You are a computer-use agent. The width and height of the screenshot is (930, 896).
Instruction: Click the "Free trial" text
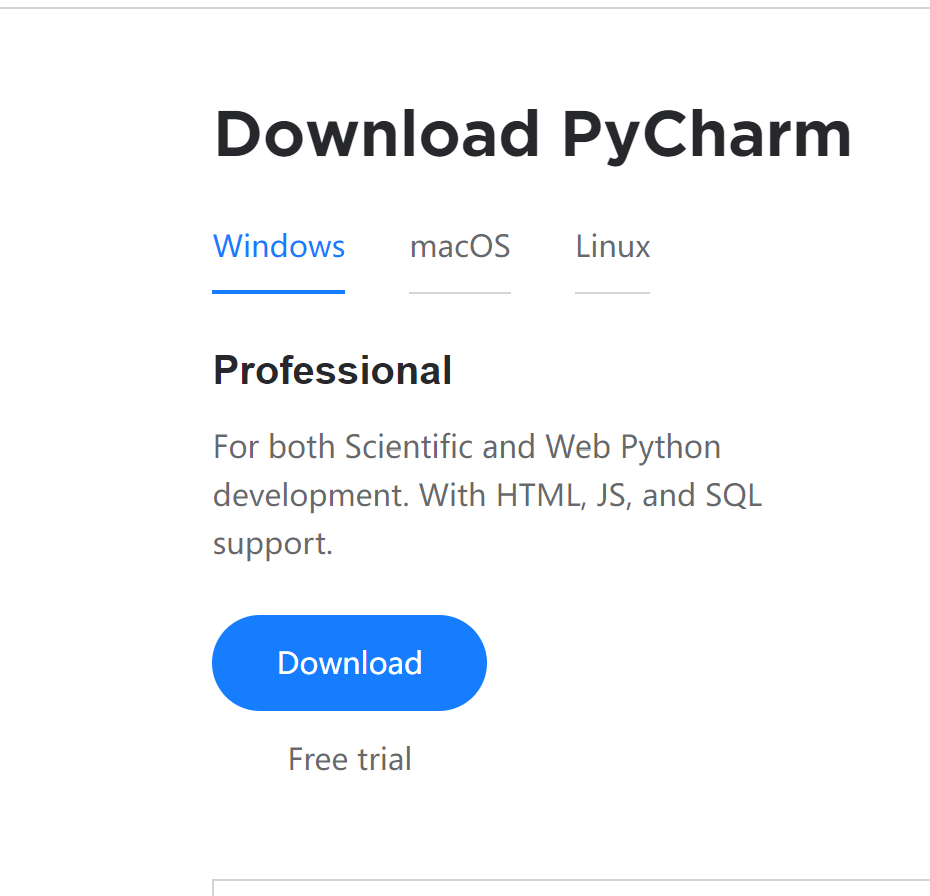[349, 759]
